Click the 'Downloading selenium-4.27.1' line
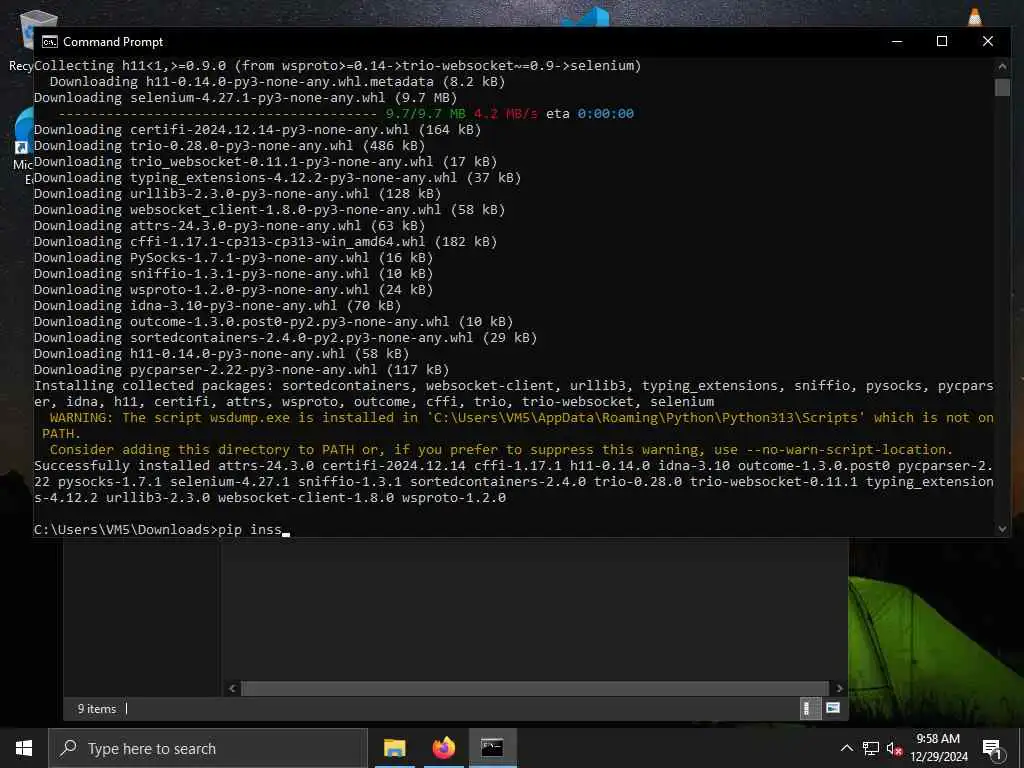Screen dimensions: 1024x768 [246, 98]
